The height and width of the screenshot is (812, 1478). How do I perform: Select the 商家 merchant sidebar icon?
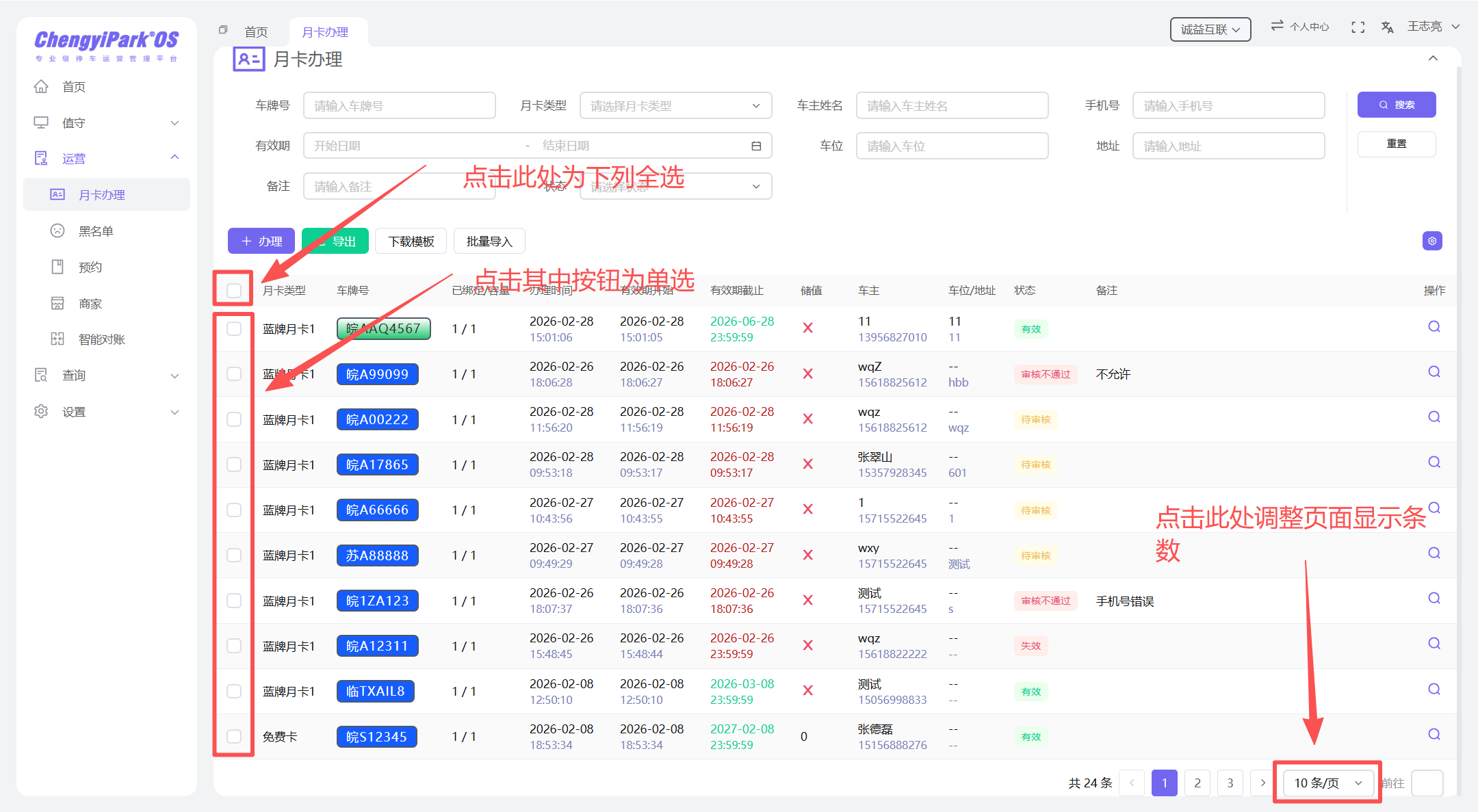[x=57, y=303]
